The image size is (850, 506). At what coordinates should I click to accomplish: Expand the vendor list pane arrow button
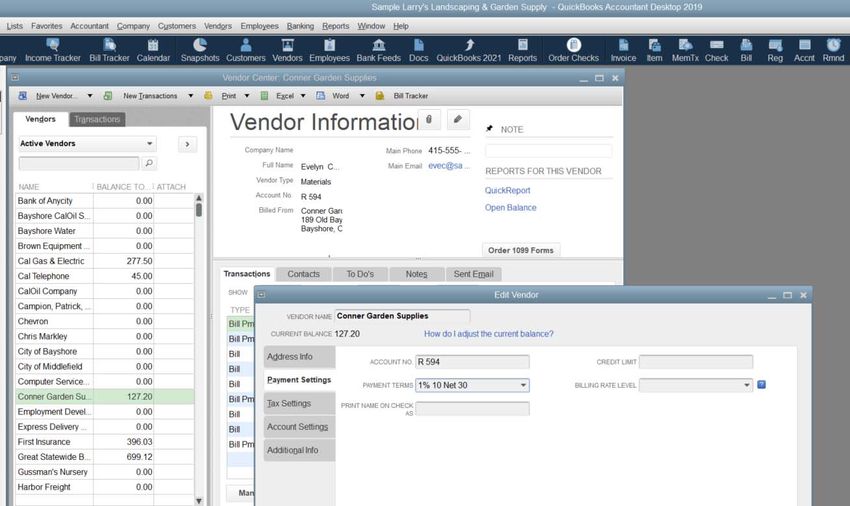click(188, 144)
